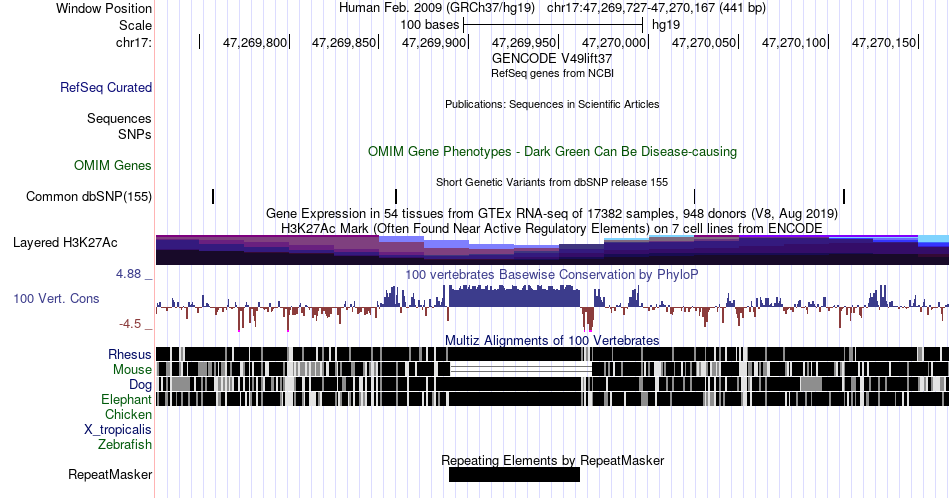Select the Zebrafish alignment row label
The width and height of the screenshot is (950, 498).
[125, 444]
